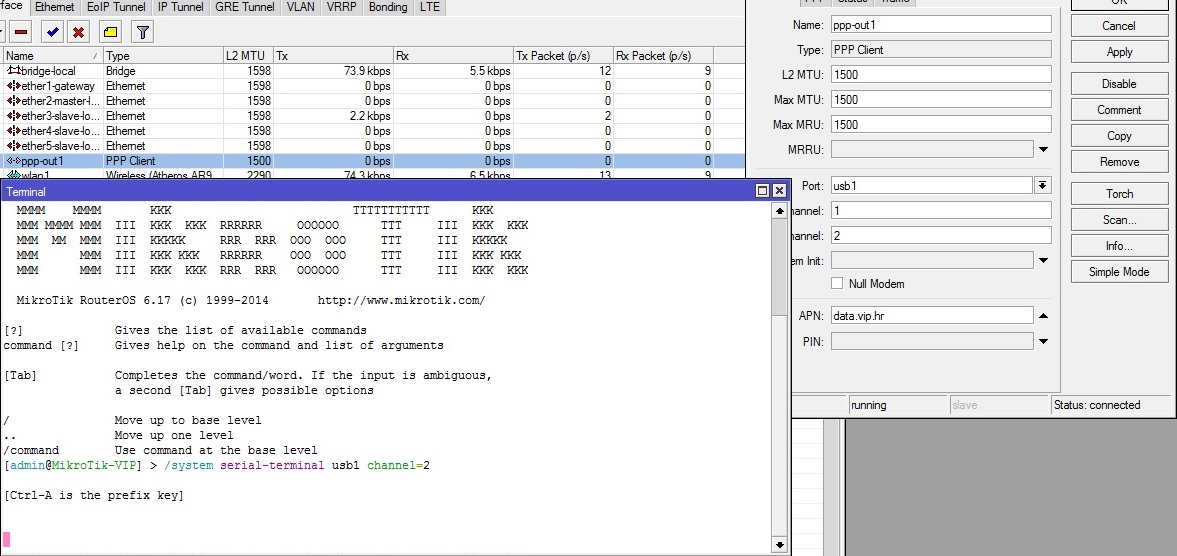Expand the PIN field arrow

1043,342
